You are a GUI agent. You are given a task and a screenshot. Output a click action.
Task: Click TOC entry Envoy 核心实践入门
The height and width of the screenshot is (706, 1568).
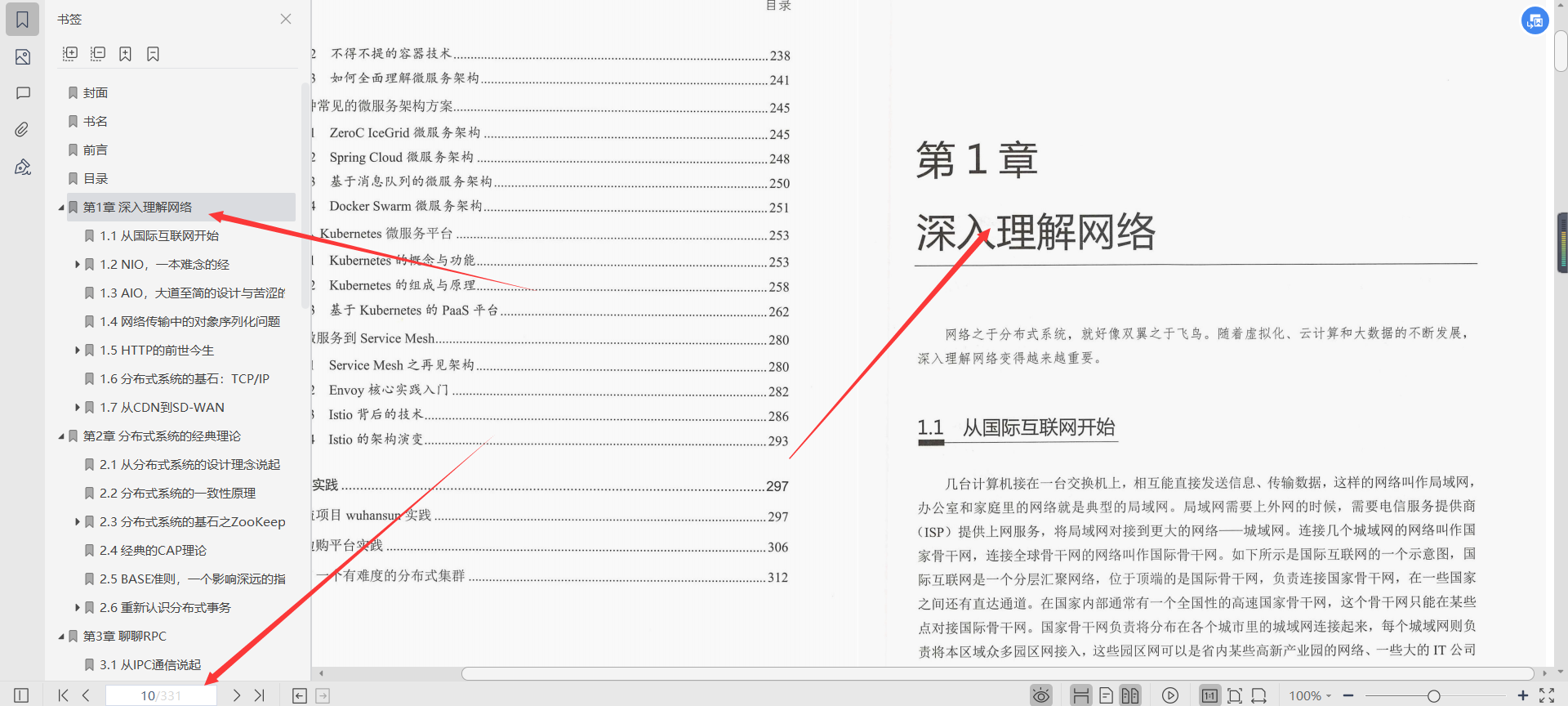(x=388, y=390)
